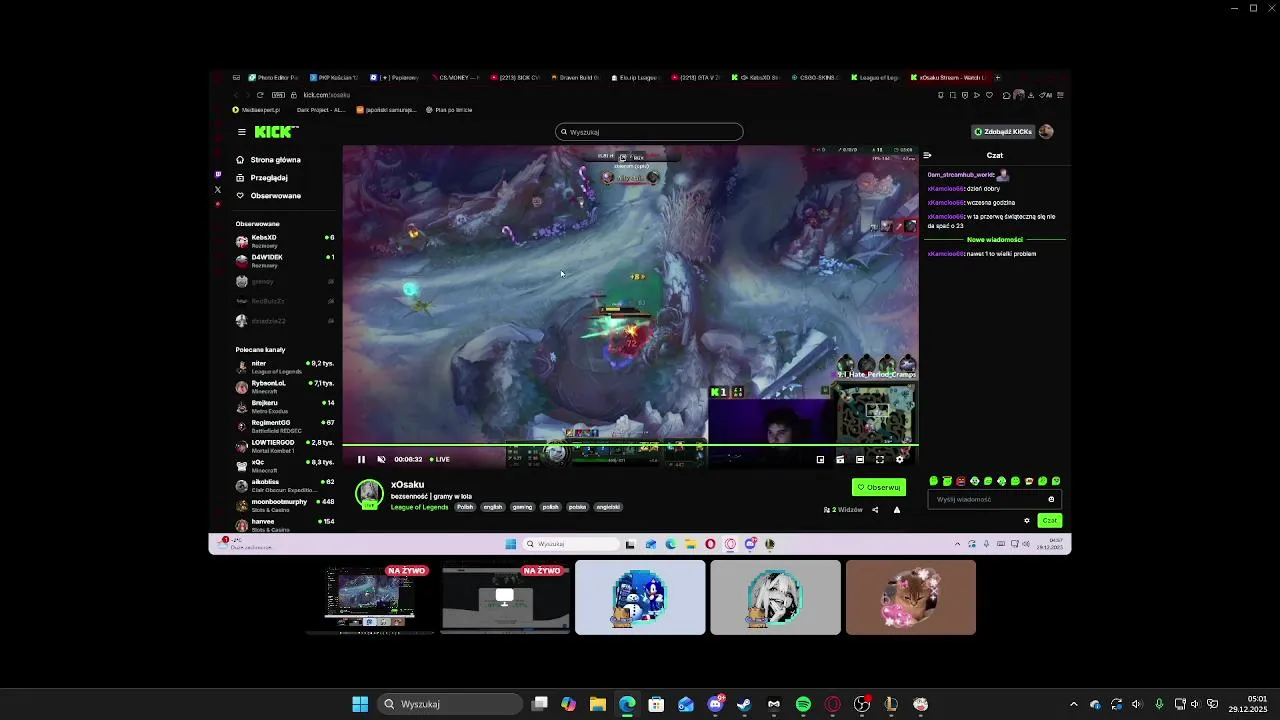This screenshot has width=1280, height=720.
Task: Select the gaming stream tag
Action: click(522, 507)
